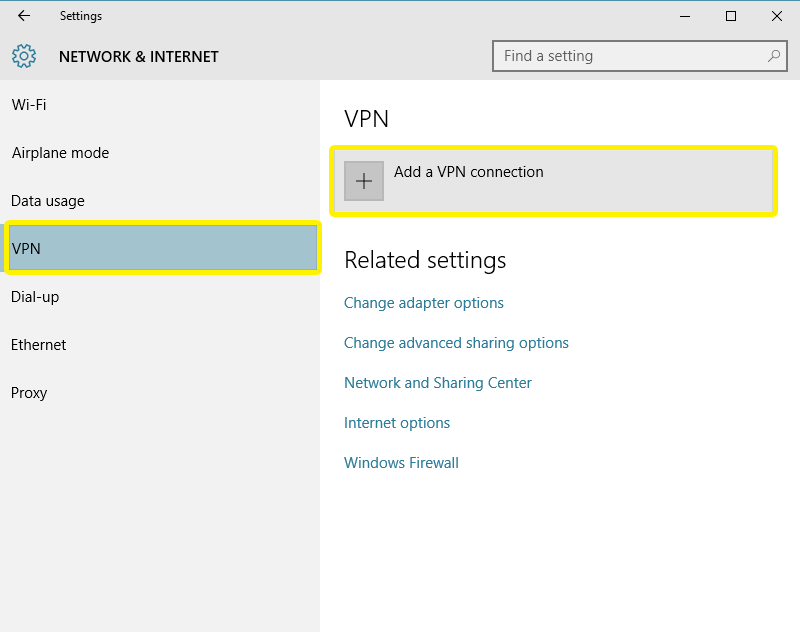
Task: Select Airplane mode in sidebar
Action: tap(160, 153)
